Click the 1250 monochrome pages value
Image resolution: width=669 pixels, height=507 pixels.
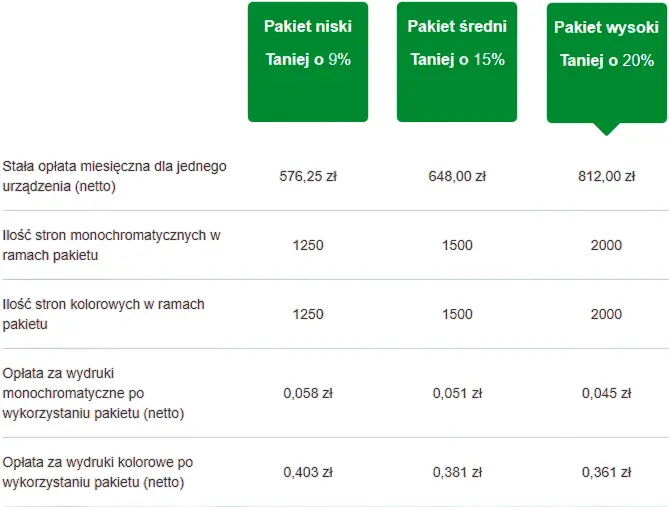[308, 245]
